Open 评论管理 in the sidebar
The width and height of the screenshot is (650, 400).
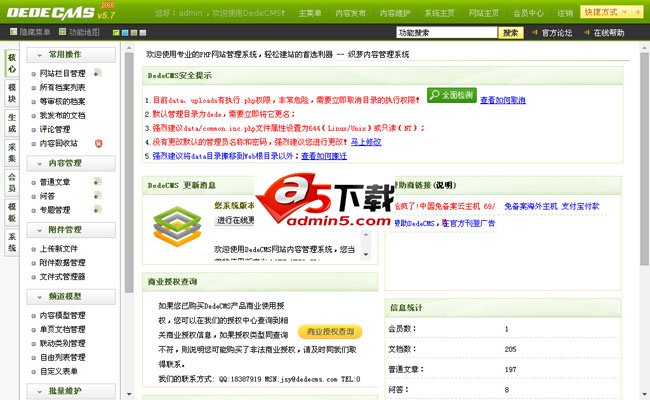pos(55,129)
